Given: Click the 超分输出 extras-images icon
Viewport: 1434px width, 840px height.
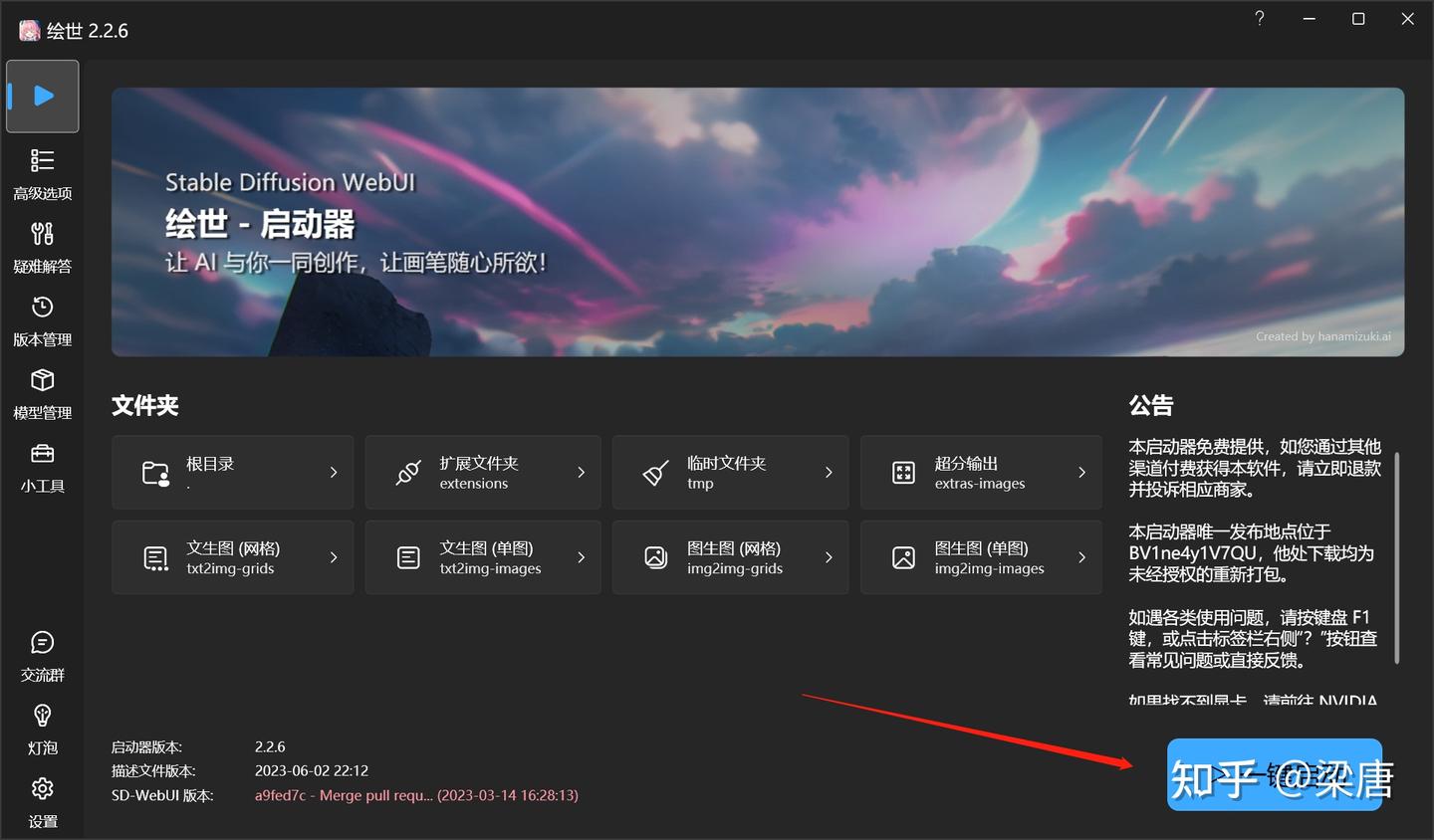Looking at the screenshot, I should pos(903,472).
